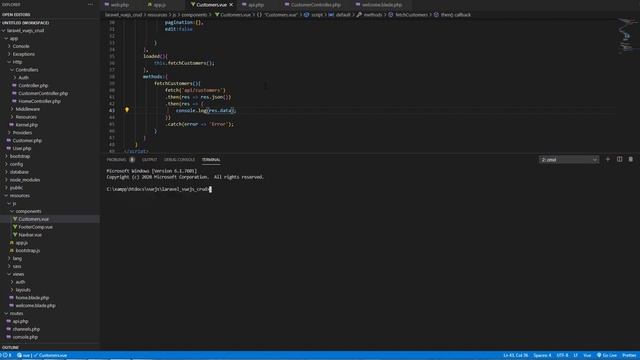
Task: Collapse the Controllers folder
Action: click(x=27, y=70)
